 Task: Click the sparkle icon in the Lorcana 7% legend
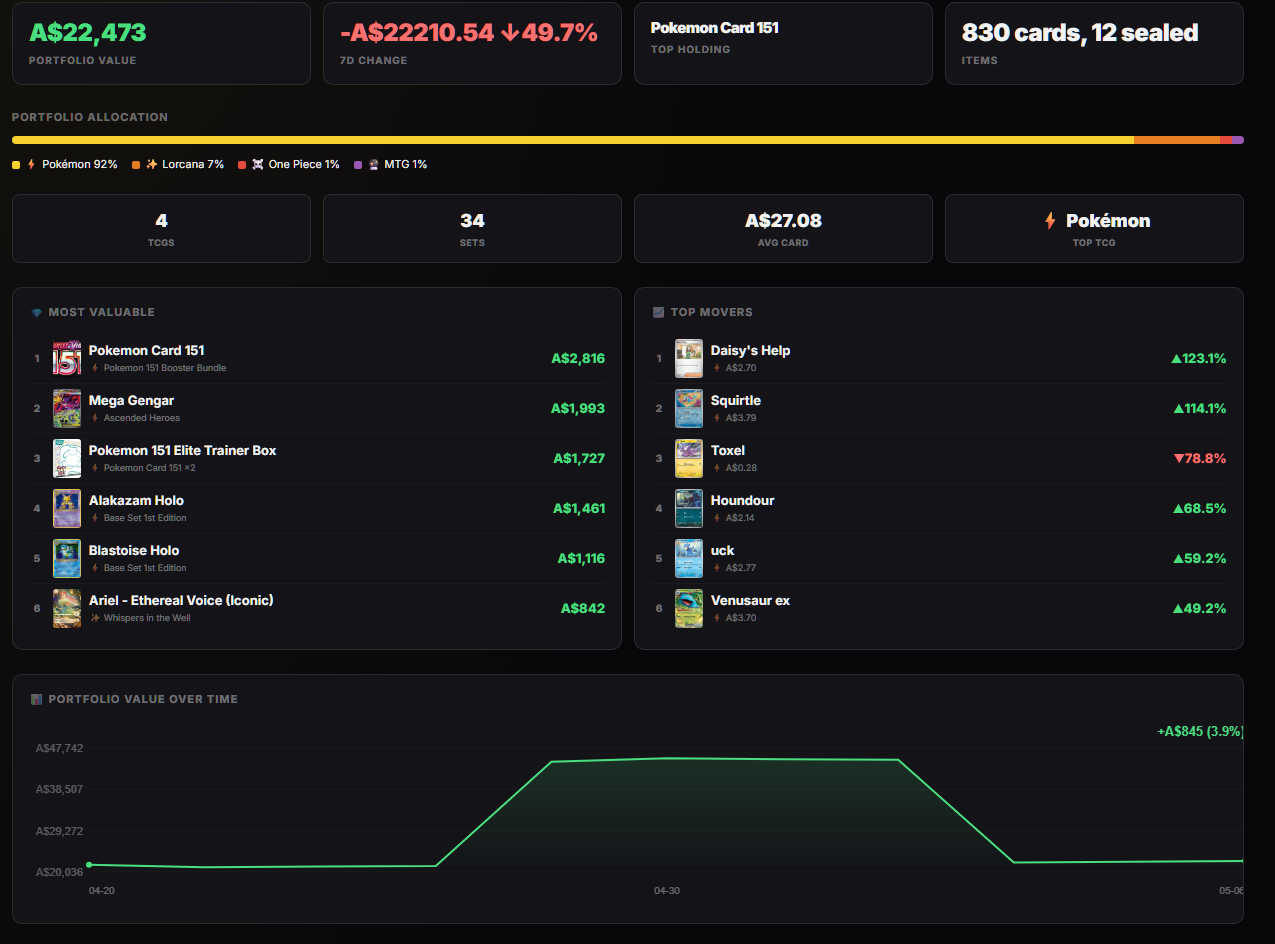[x=151, y=164]
